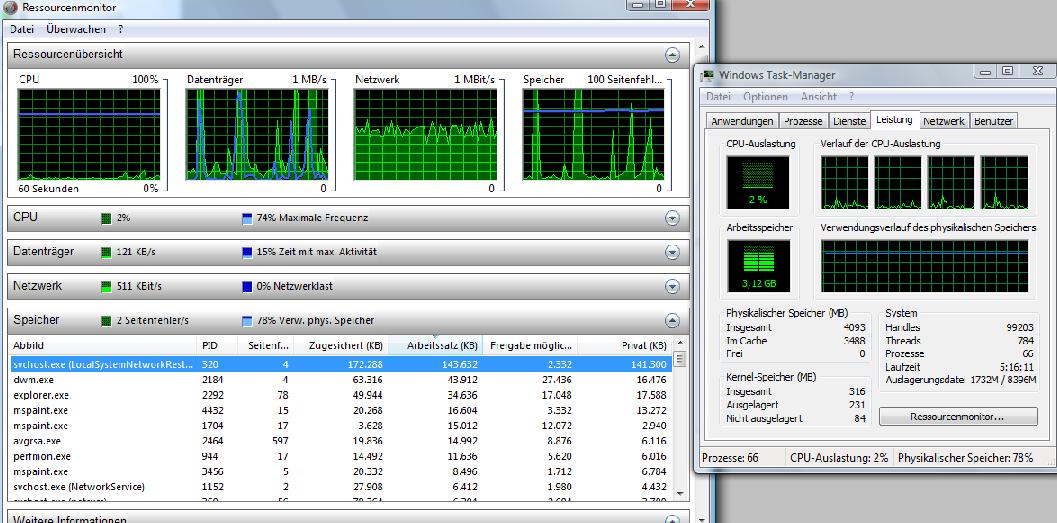1057x523 pixels.
Task: Click the CPU overview graph
Action: tap(89, 135)
